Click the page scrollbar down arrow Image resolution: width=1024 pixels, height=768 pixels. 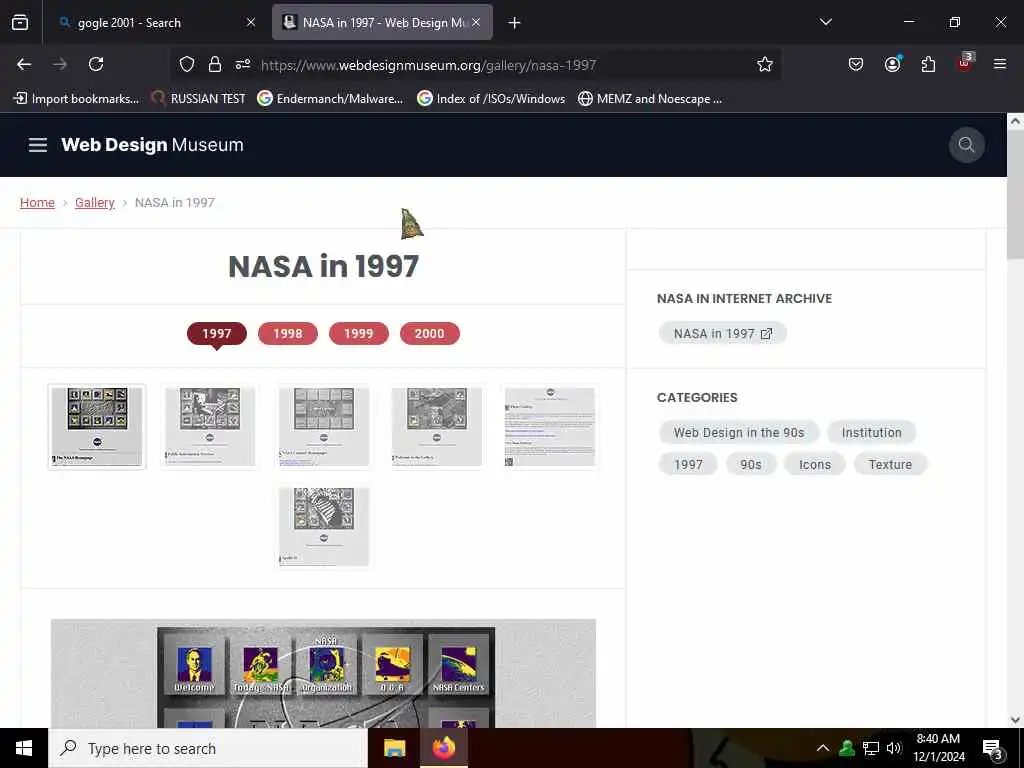coord(1015,720)
